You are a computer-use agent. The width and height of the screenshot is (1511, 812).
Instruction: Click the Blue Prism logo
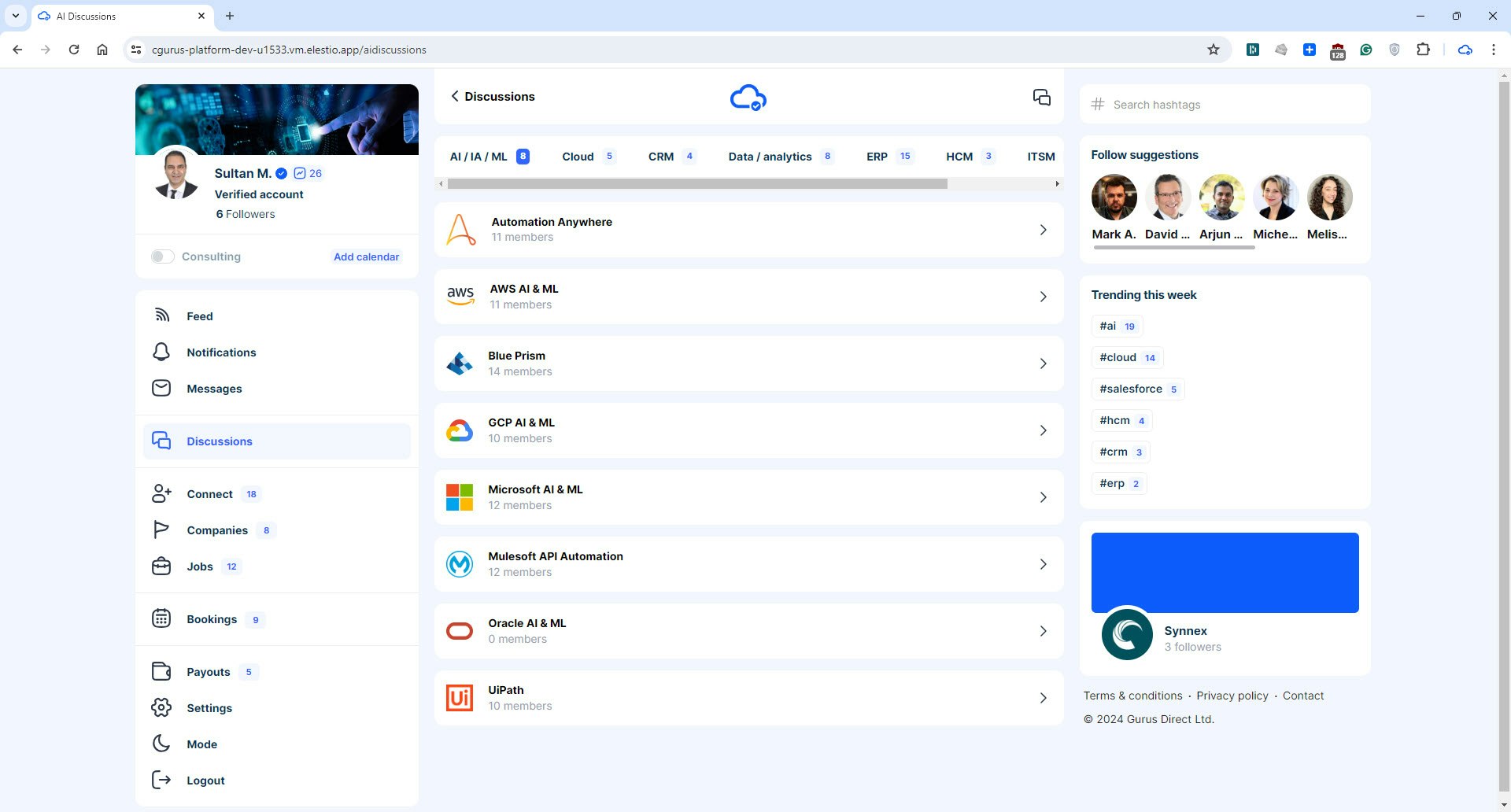[460, 364]
